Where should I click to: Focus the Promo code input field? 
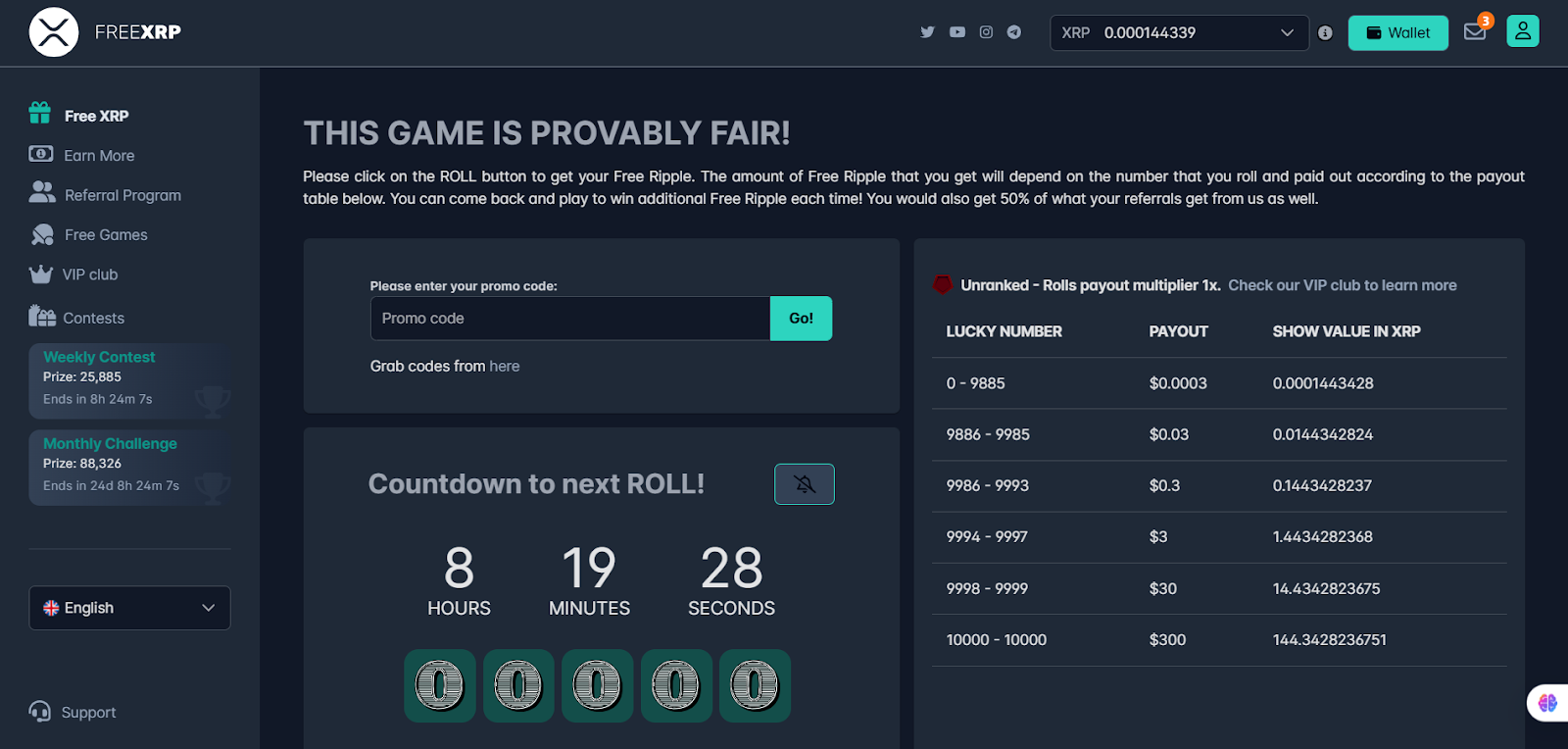[570, 319]
